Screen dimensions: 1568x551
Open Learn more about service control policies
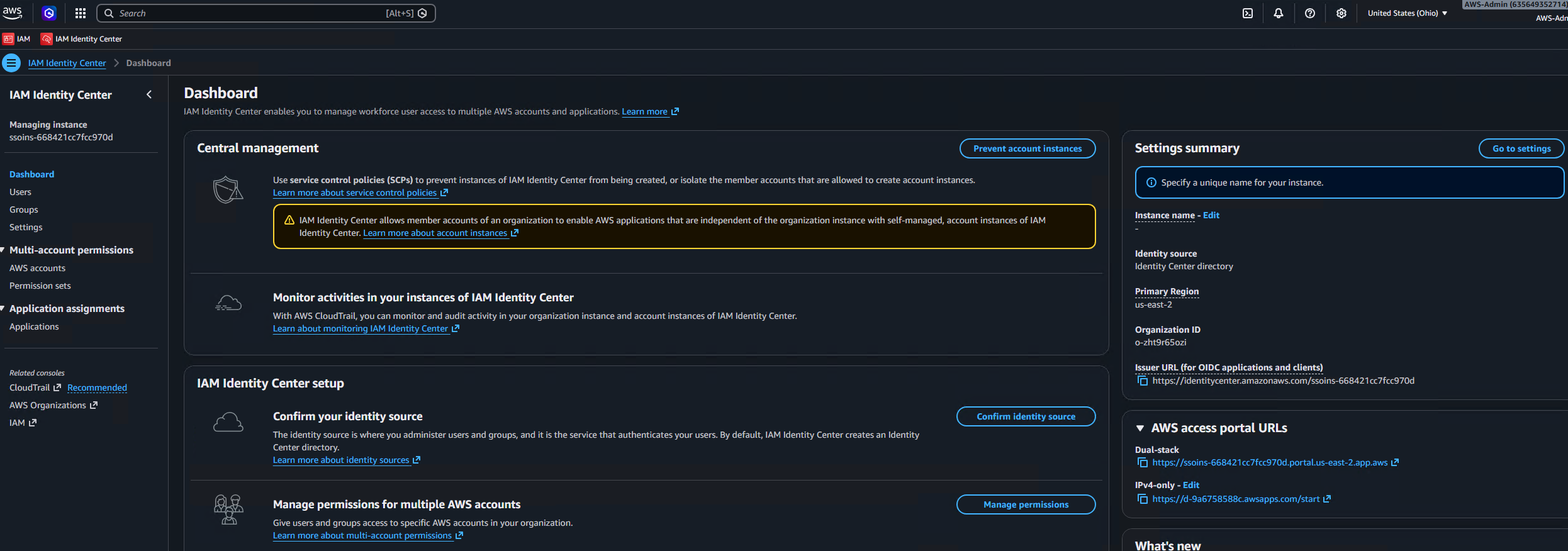360,192
